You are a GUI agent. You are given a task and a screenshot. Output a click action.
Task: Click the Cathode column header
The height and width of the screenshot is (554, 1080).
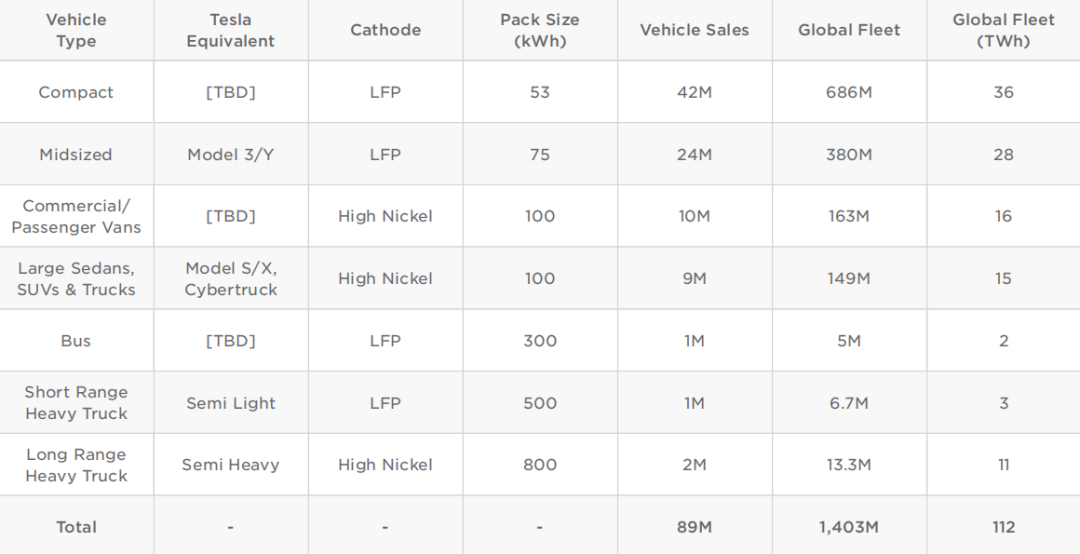point(385,30)
